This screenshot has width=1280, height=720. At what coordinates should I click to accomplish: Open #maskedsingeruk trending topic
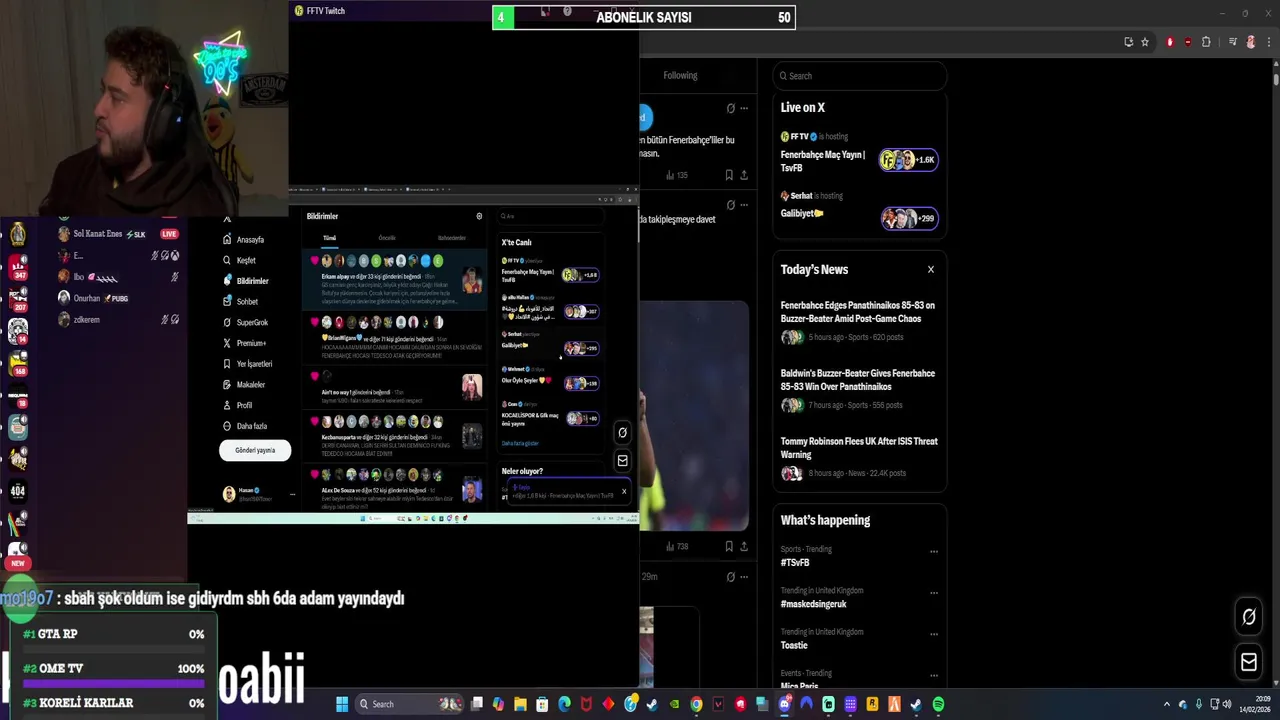pos(813,604)
